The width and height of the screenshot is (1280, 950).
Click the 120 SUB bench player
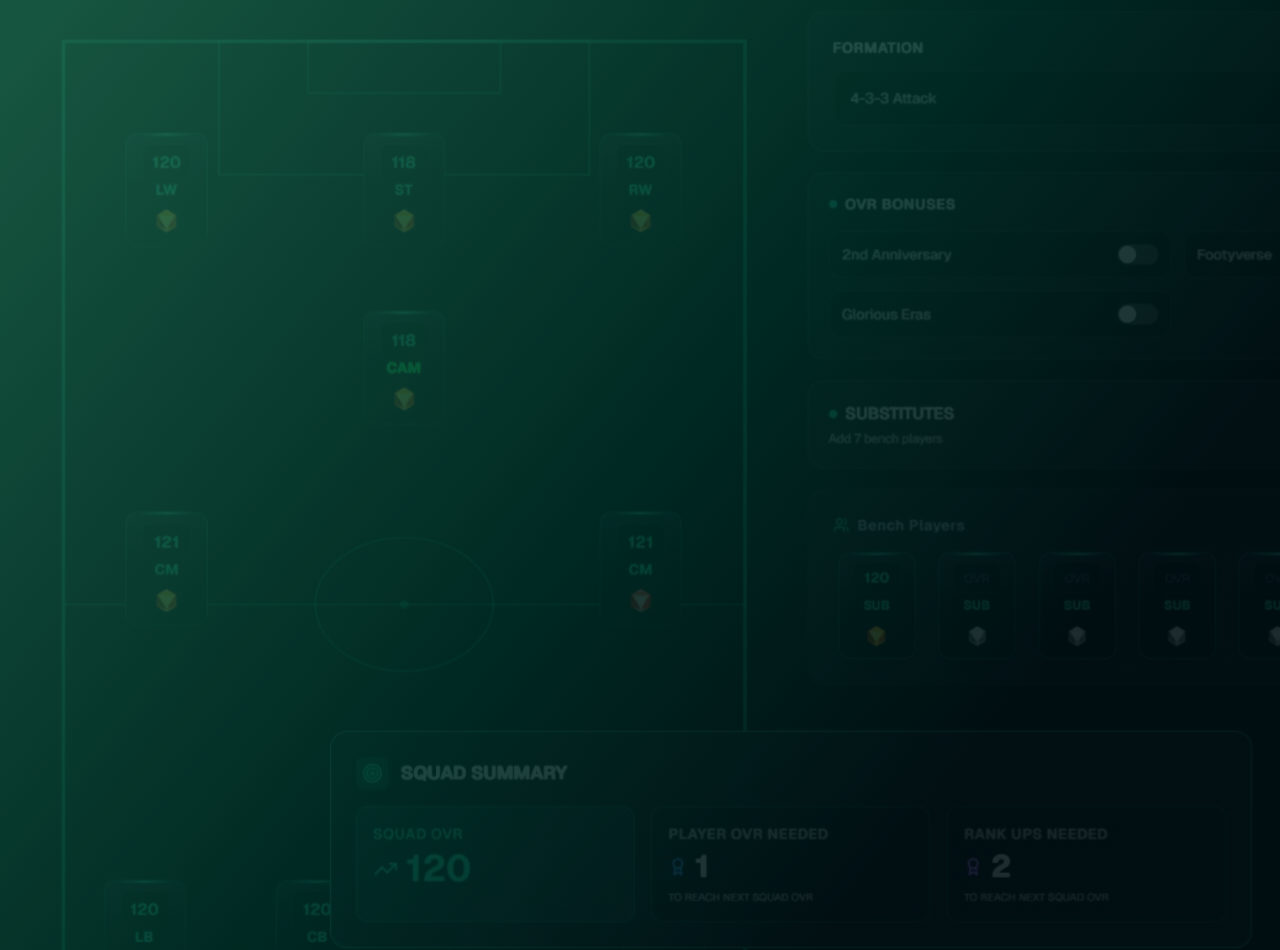pos(876,605)
